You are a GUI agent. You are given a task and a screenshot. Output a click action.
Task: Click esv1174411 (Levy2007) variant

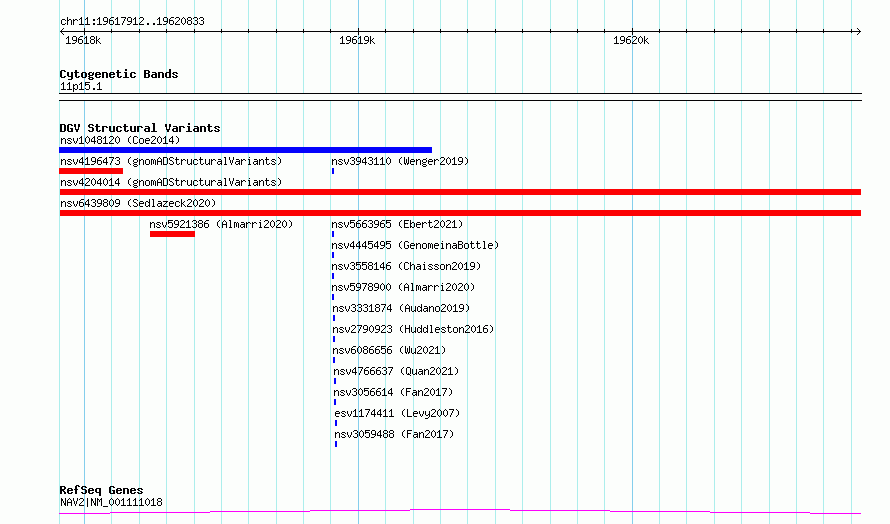397,413
